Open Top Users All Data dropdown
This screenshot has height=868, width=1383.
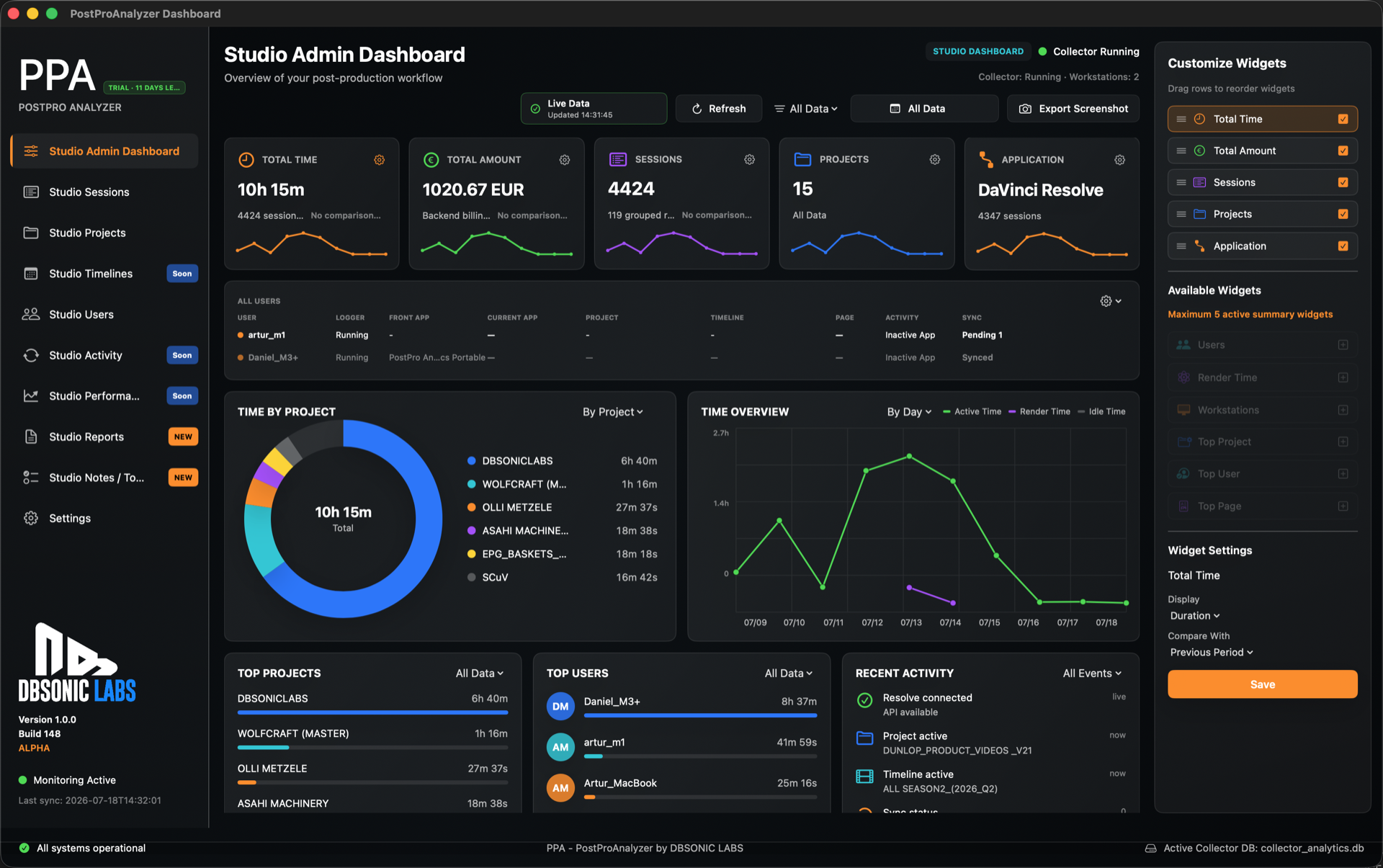point(788,673)
